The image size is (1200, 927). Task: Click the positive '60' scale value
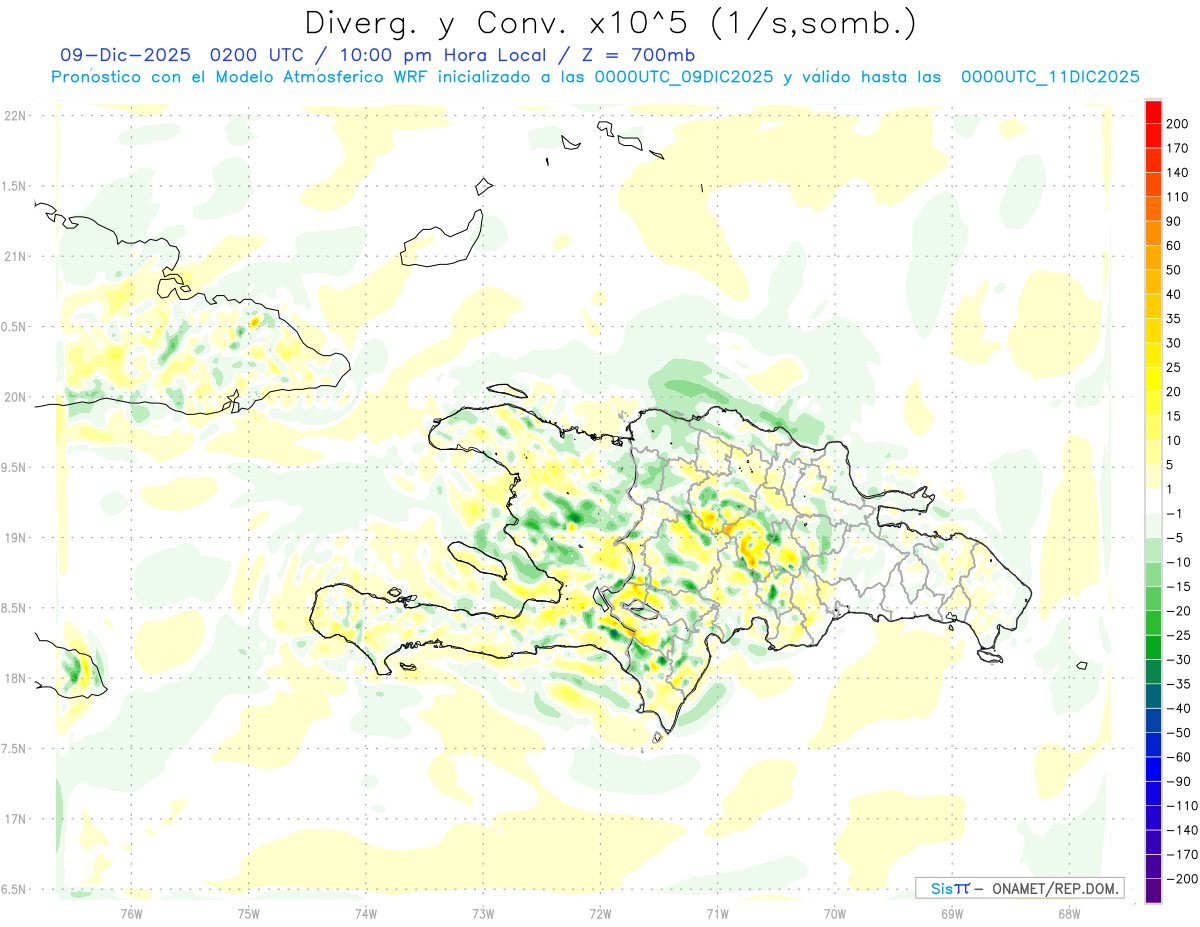click(1174, 245)
